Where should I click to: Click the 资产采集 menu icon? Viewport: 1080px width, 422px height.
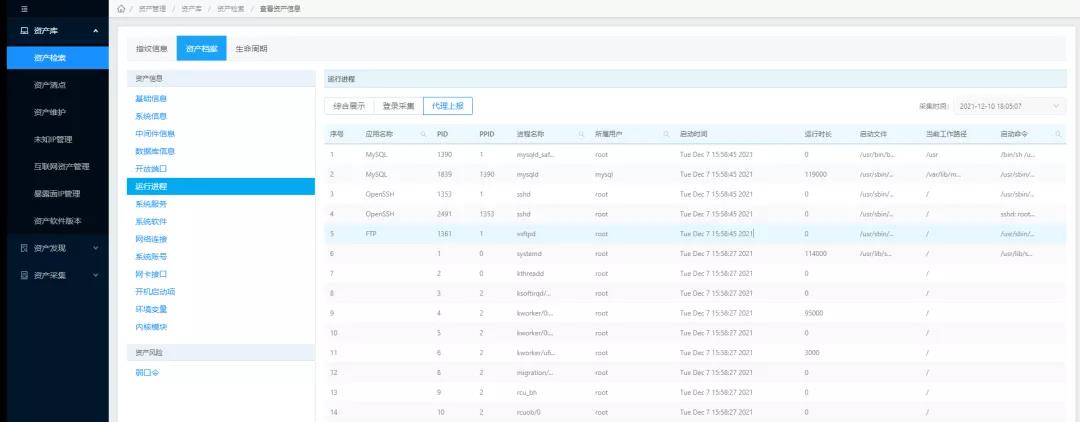click(24, 275)
